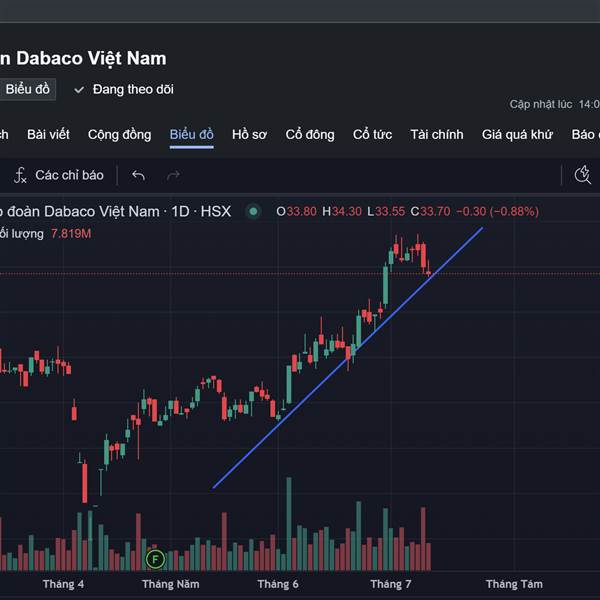Toggle the Đang theo dõi follow button
600x600 pixels.
pyautogui.click(x=124, y=90)
